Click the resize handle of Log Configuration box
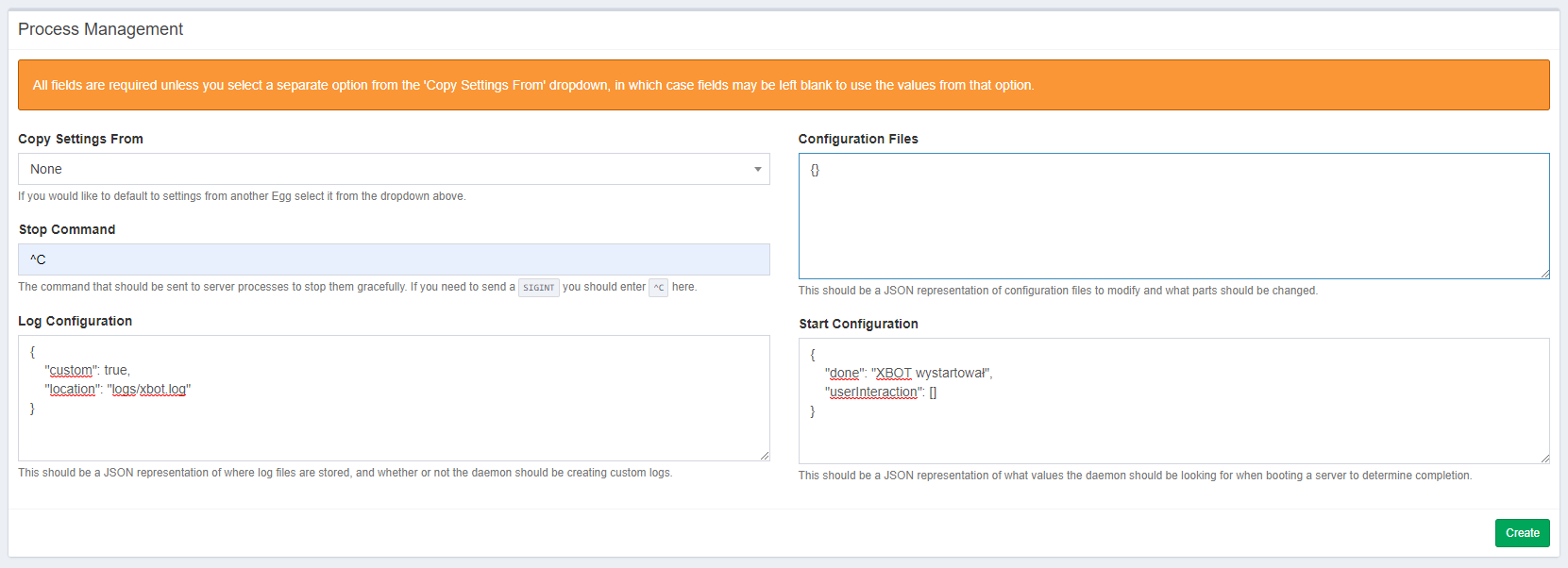The height and width of the screenshot is (568, 1568). point(765,456)
